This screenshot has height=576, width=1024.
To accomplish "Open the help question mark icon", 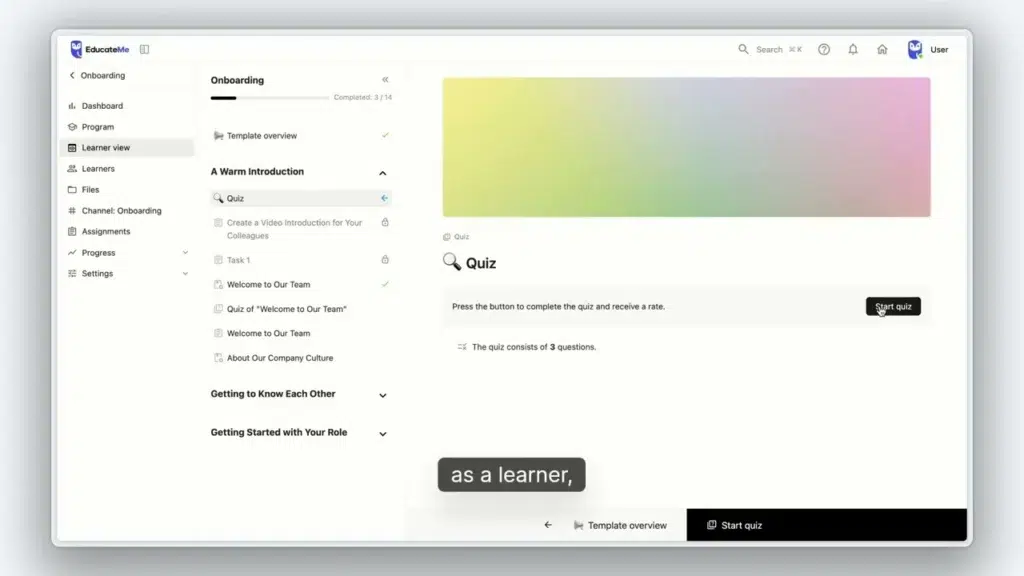I will click(824, 49).
